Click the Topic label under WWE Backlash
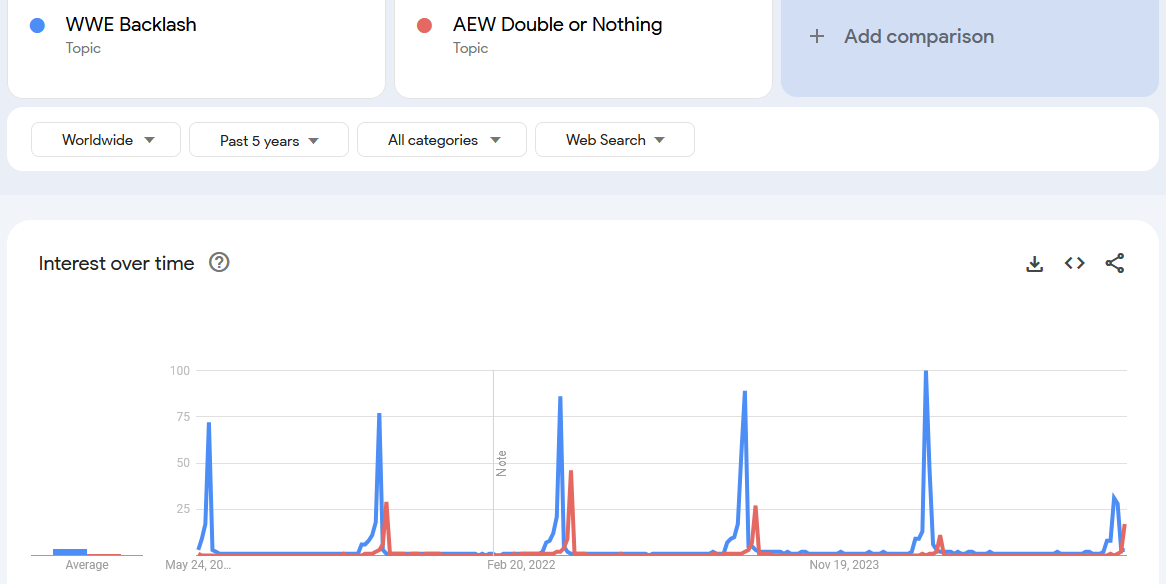 (83, 48)
